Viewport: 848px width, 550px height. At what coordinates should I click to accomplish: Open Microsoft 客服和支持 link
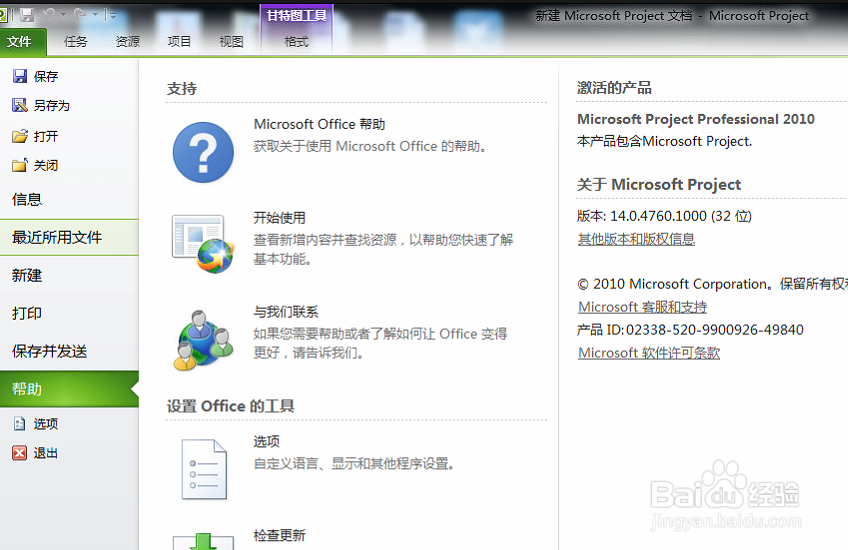click(642, 307)
